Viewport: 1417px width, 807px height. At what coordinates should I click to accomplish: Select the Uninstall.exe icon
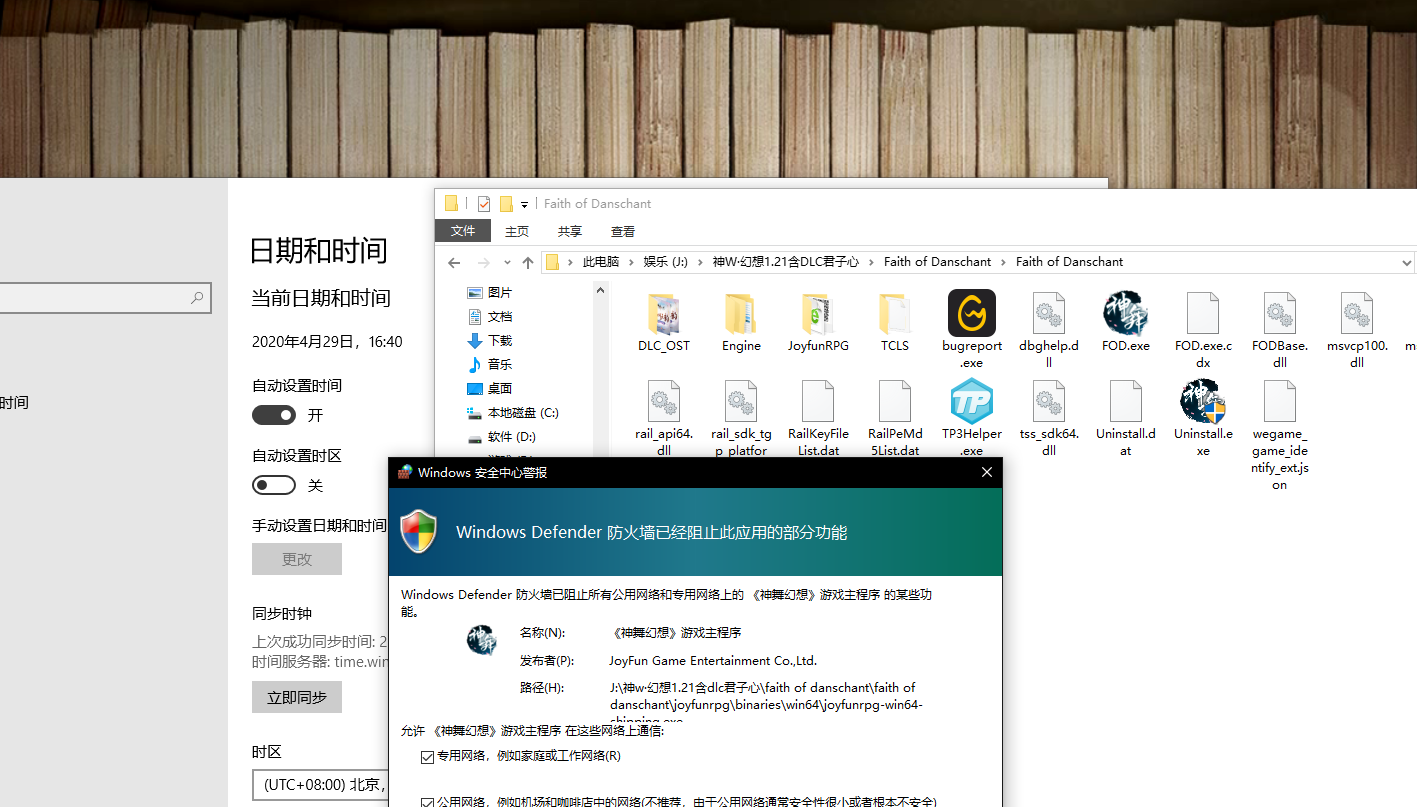click(1203, 401)
